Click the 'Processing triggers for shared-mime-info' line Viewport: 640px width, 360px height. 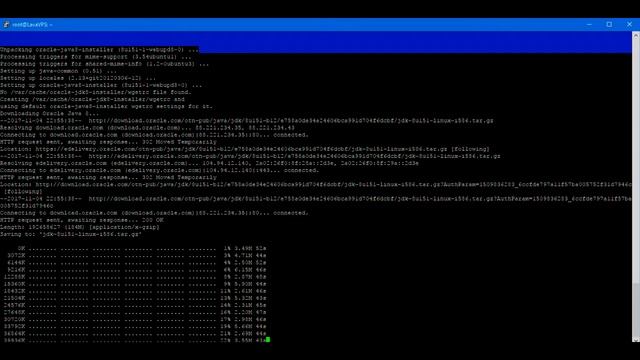click(104, 64)
